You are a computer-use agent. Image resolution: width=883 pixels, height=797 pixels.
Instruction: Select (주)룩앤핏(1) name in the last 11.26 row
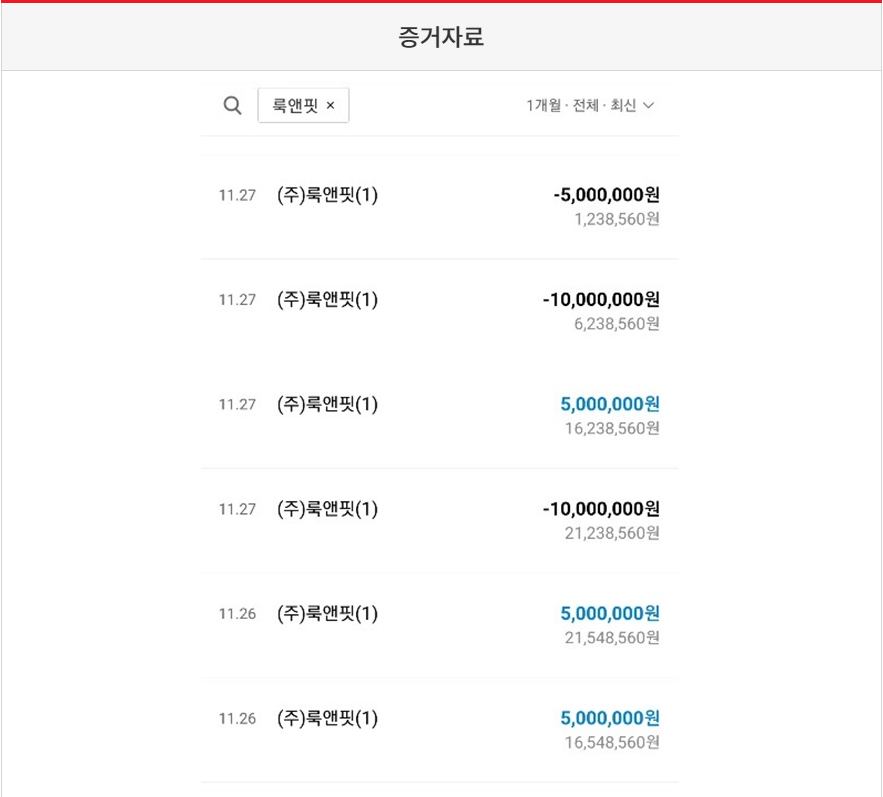327,718
